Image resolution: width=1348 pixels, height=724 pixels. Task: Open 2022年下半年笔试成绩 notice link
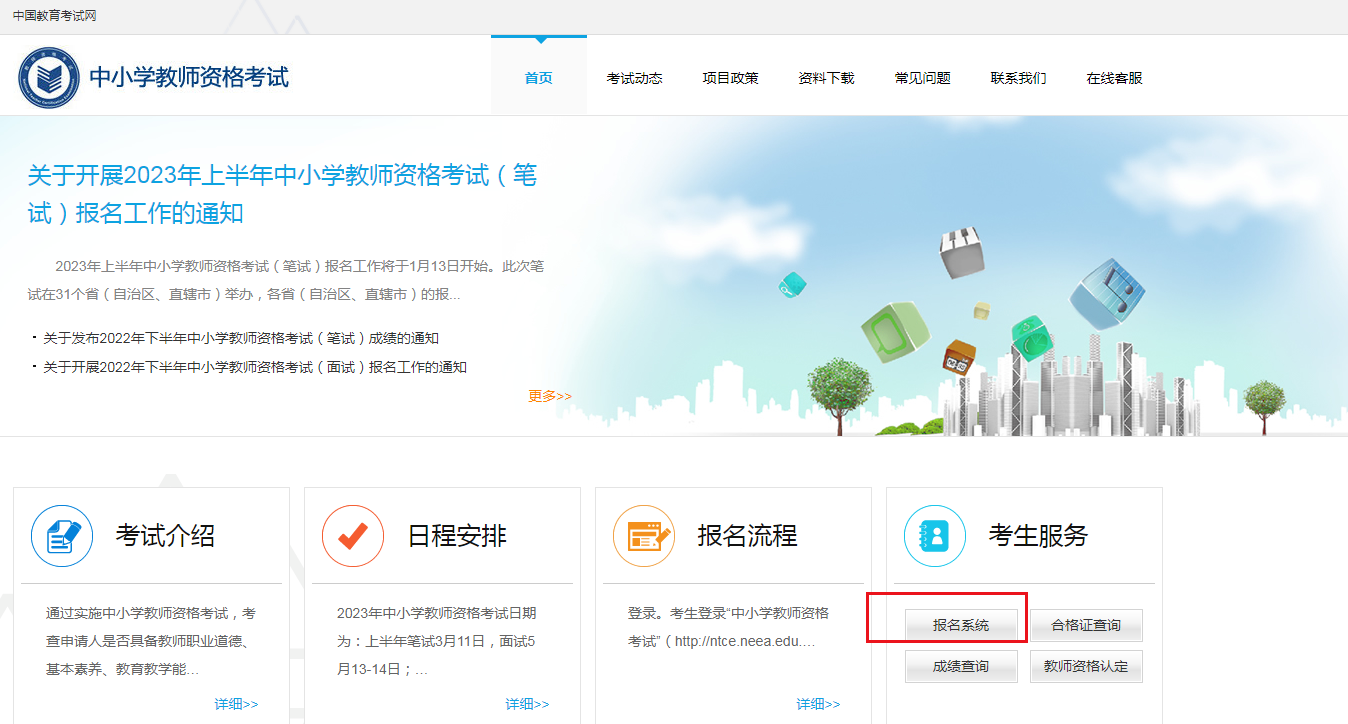click(241, 338)
